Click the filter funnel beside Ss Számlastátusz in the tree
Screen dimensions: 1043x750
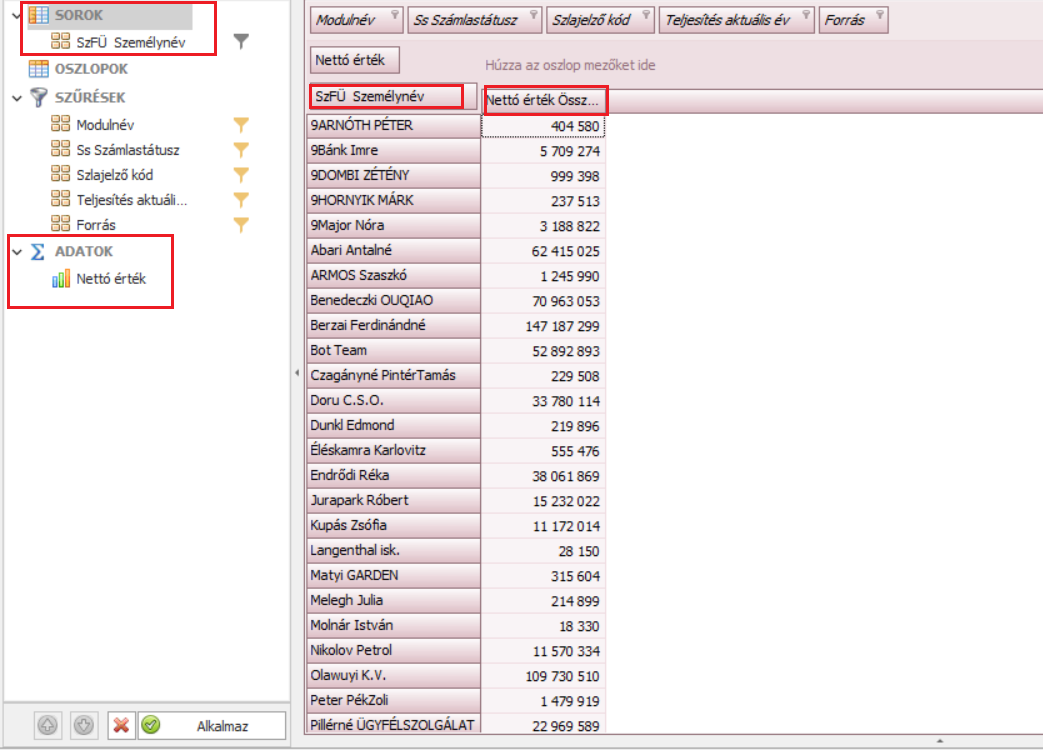[240, 150]
